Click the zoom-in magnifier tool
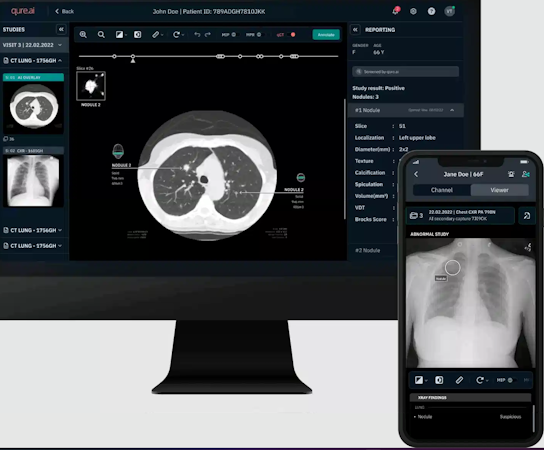The width and height of the screenshot is (544, 450). coord(83,34)
